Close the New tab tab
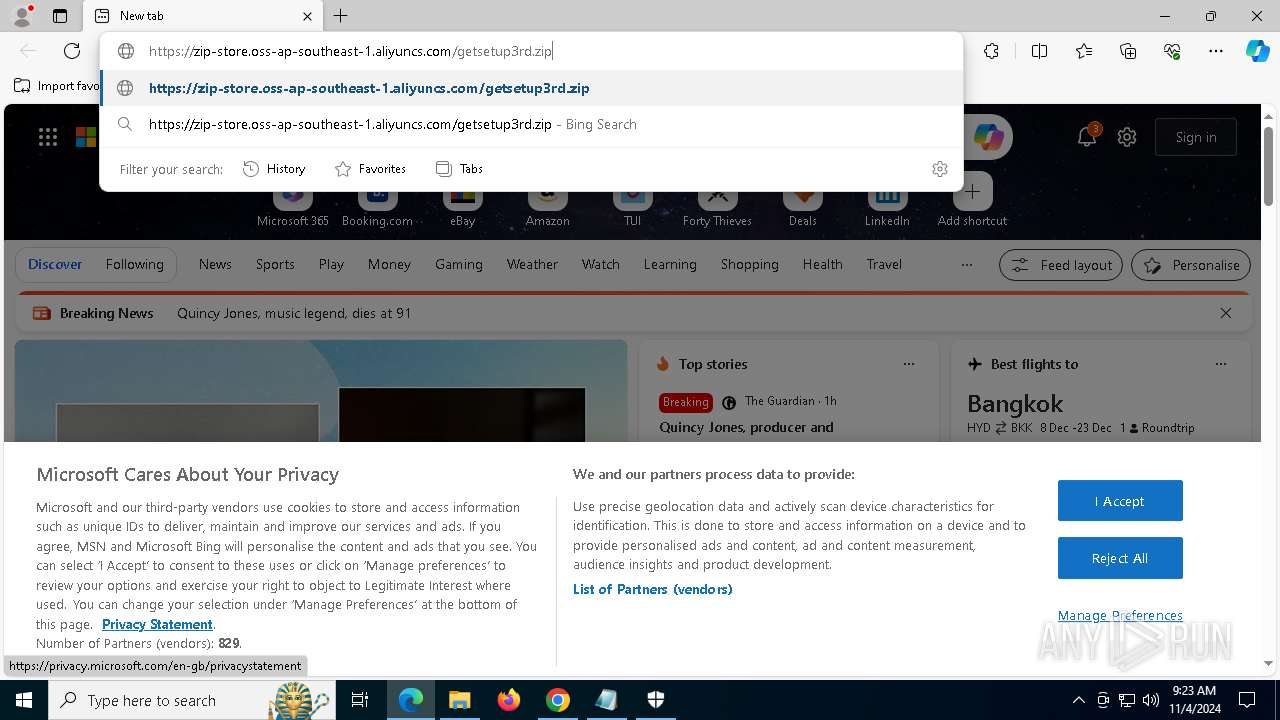Screen dimensions: 1280x720 pos(307,16)
